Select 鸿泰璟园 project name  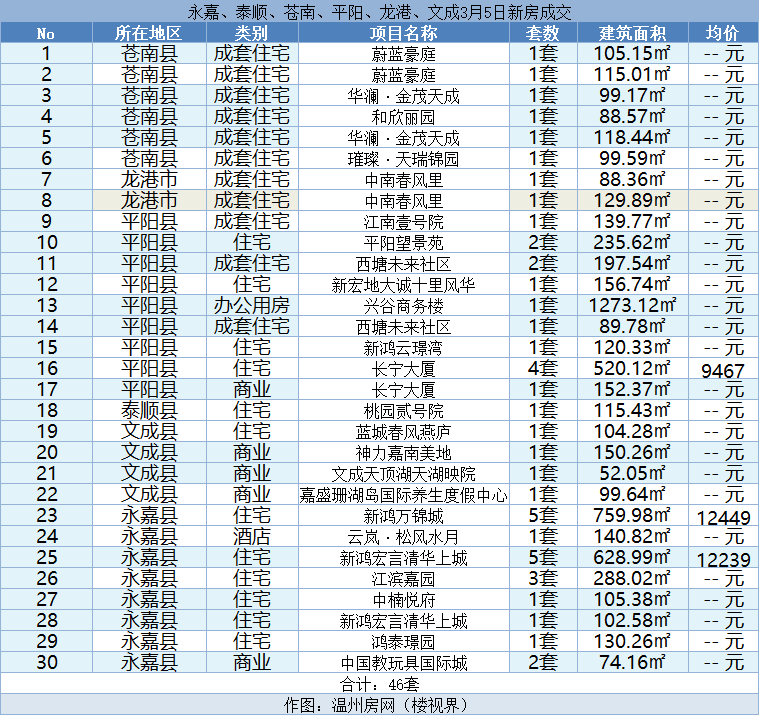coord(404,641)
